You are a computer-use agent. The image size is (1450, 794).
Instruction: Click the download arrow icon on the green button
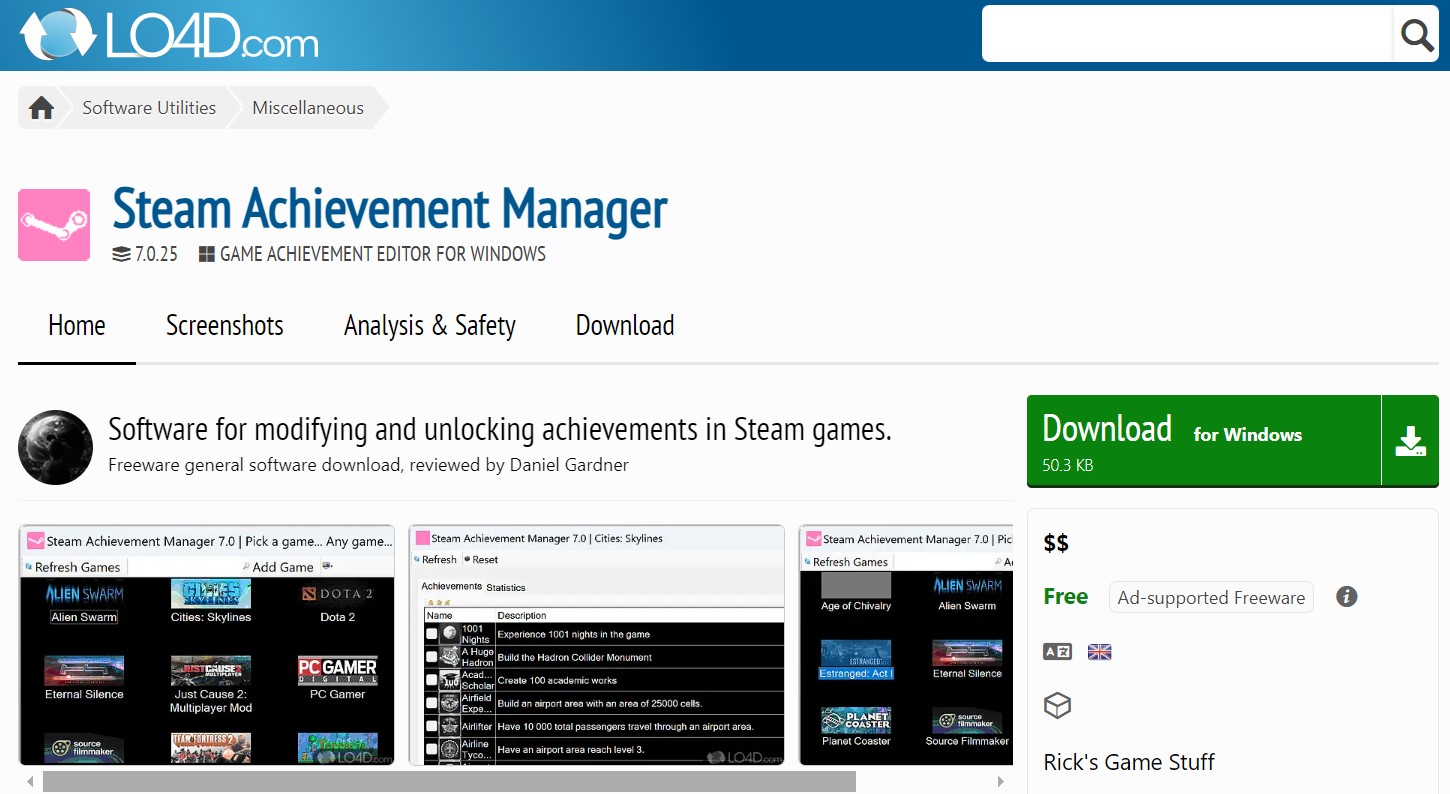click(1410, 440)
